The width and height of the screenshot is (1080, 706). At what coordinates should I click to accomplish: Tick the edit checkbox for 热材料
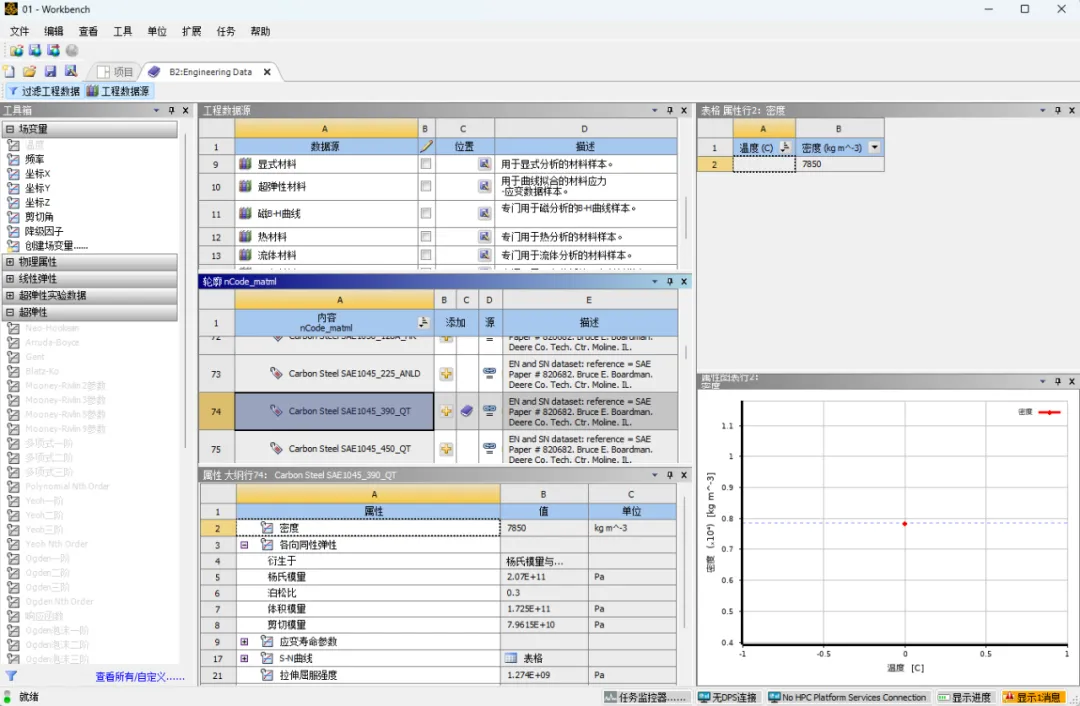[x=426, y=237]
